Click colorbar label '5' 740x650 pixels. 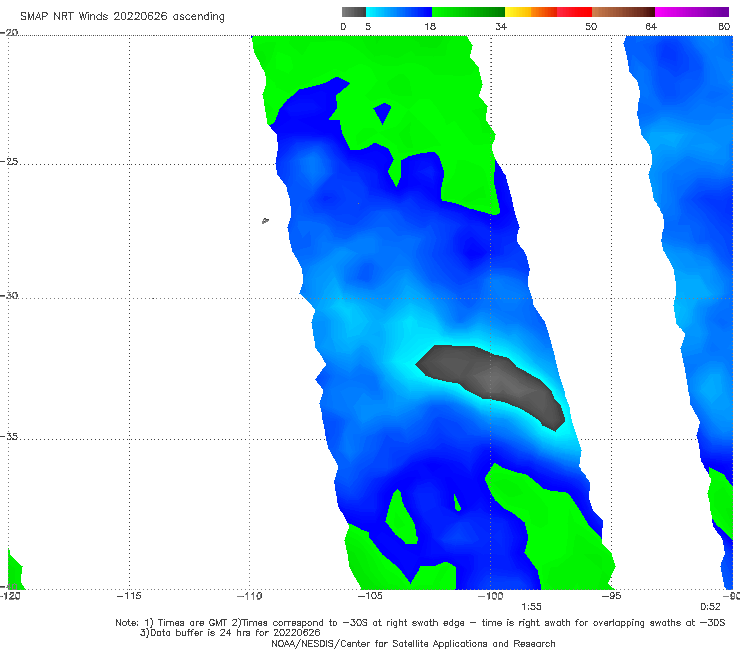pos(368,26)
